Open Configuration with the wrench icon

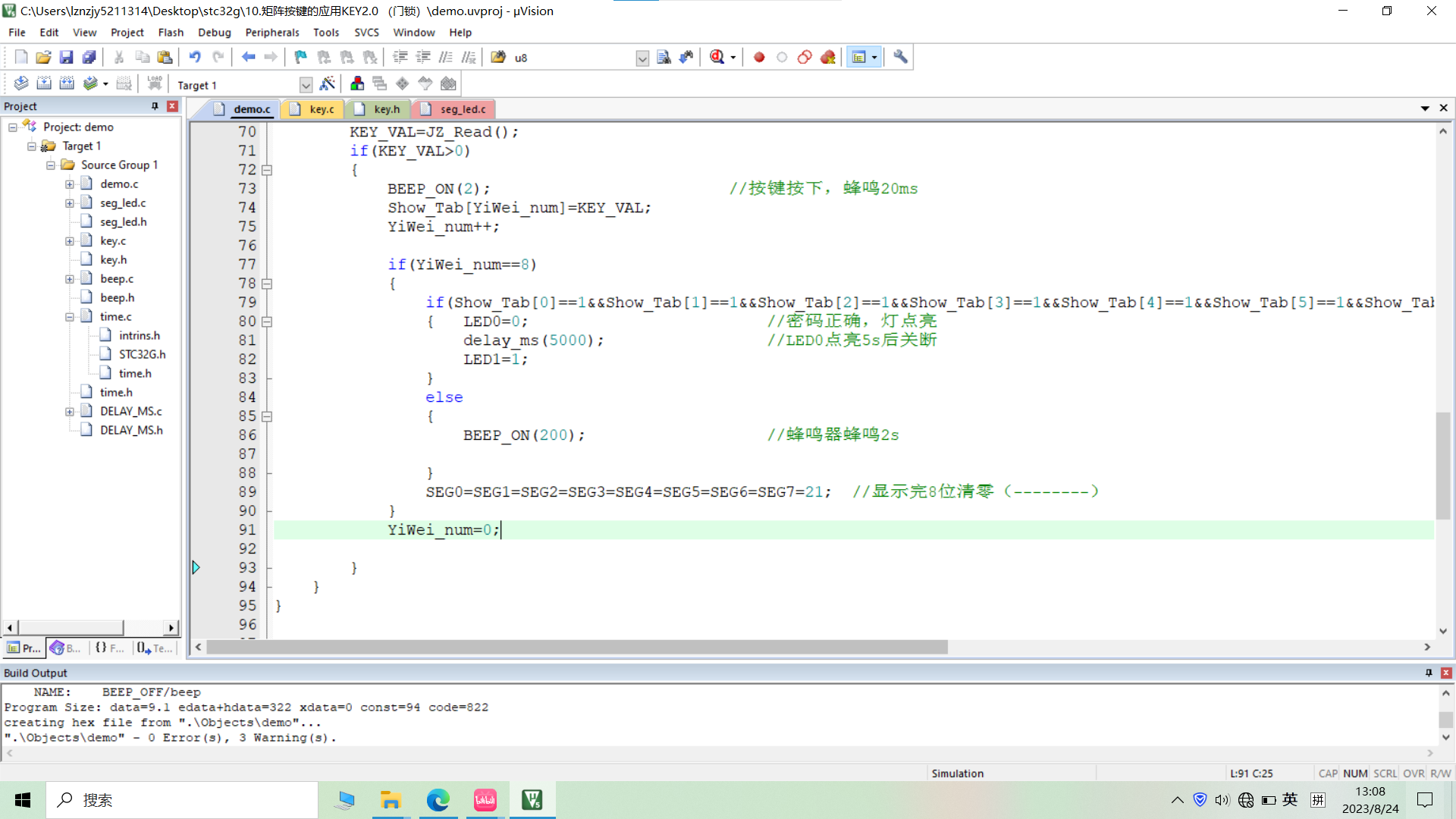tap(900, 57)
